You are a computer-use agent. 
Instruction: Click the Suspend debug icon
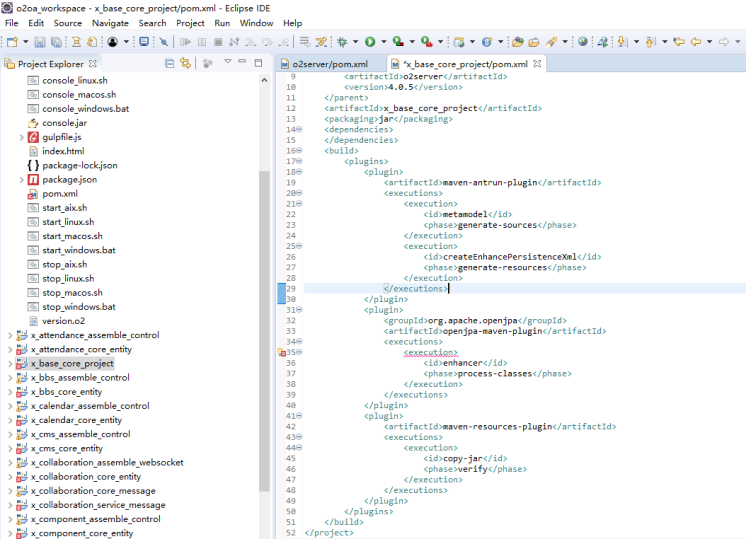[x=202, y=42]
